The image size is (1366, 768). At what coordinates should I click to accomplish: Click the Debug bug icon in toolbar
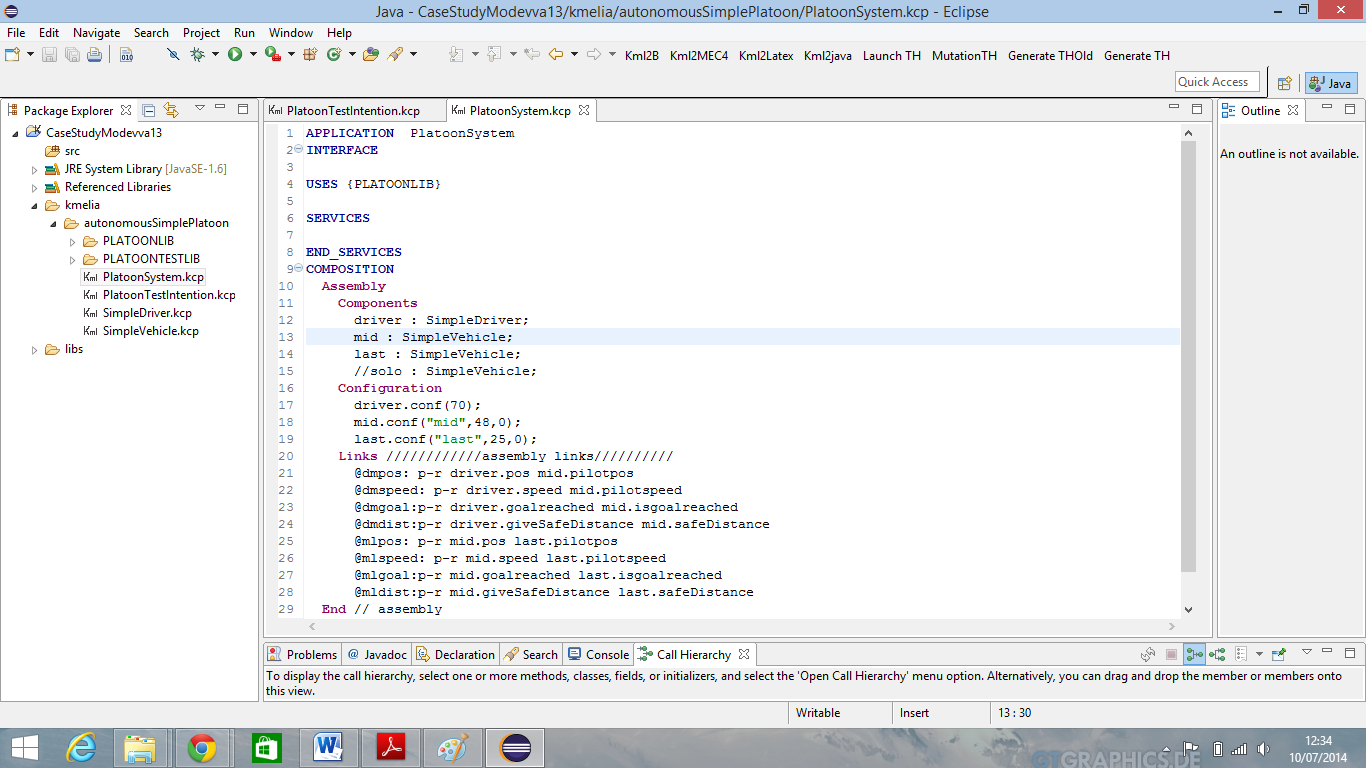point(197,55)
